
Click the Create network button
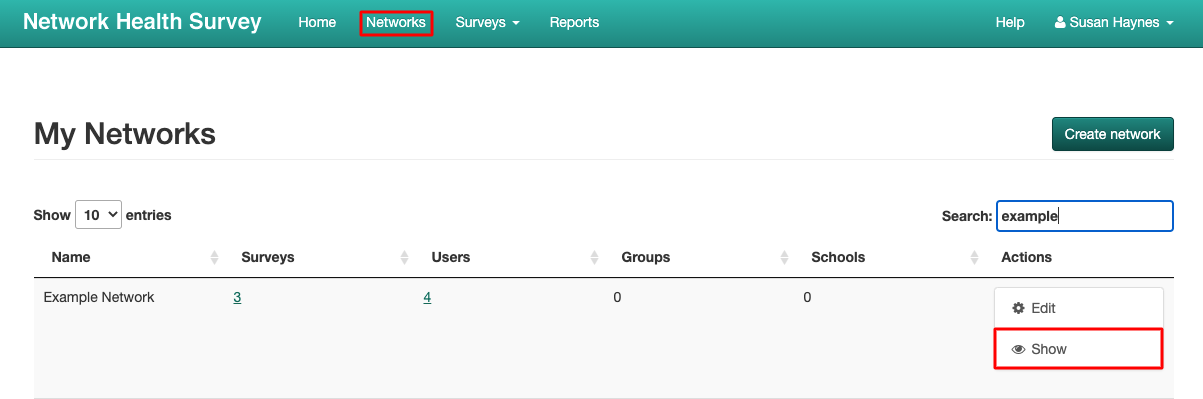point(1112,134)
